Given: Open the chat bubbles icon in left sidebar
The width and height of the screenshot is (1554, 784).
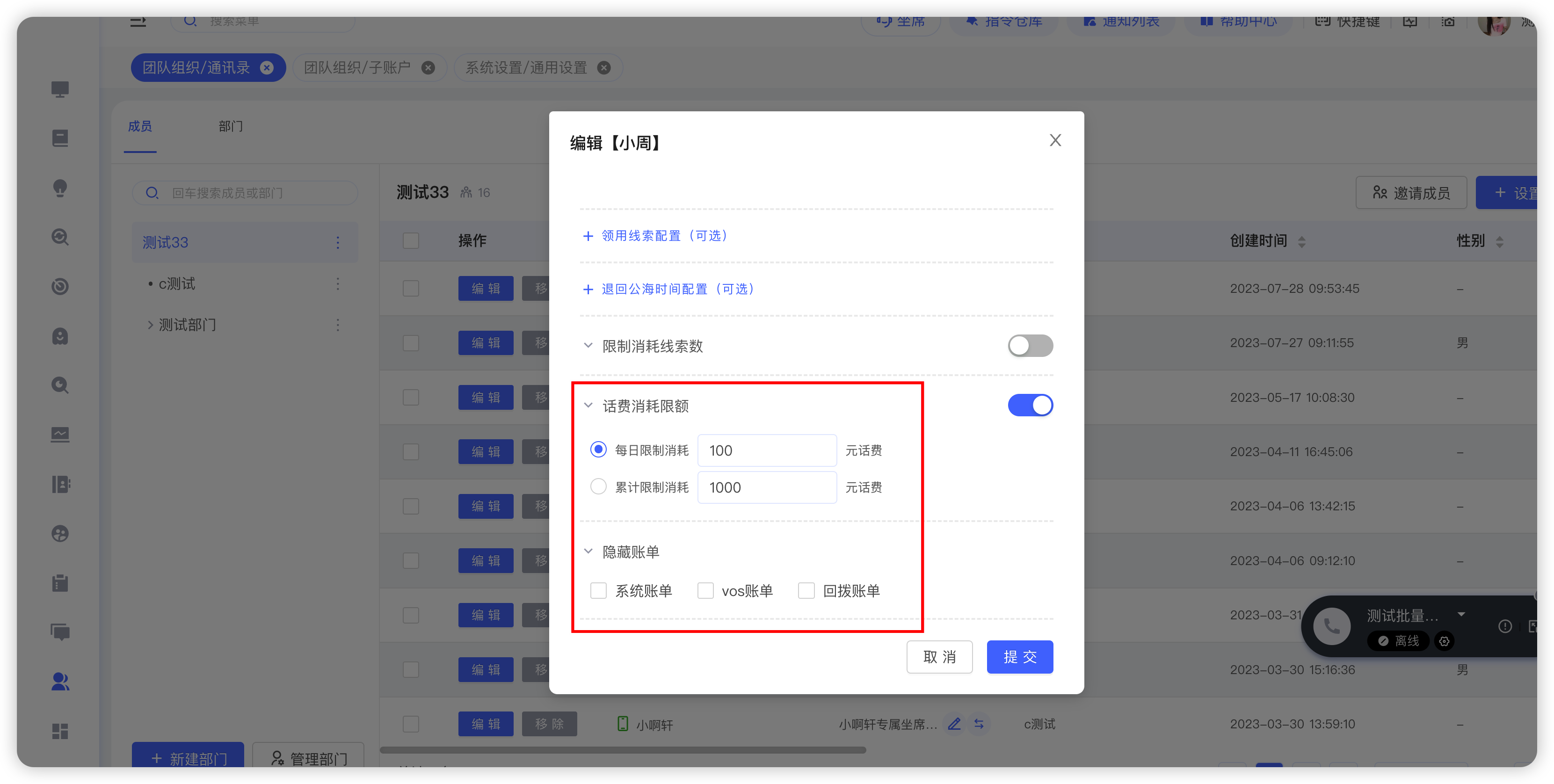Looking at the screenshot, I should click(60, 632).
